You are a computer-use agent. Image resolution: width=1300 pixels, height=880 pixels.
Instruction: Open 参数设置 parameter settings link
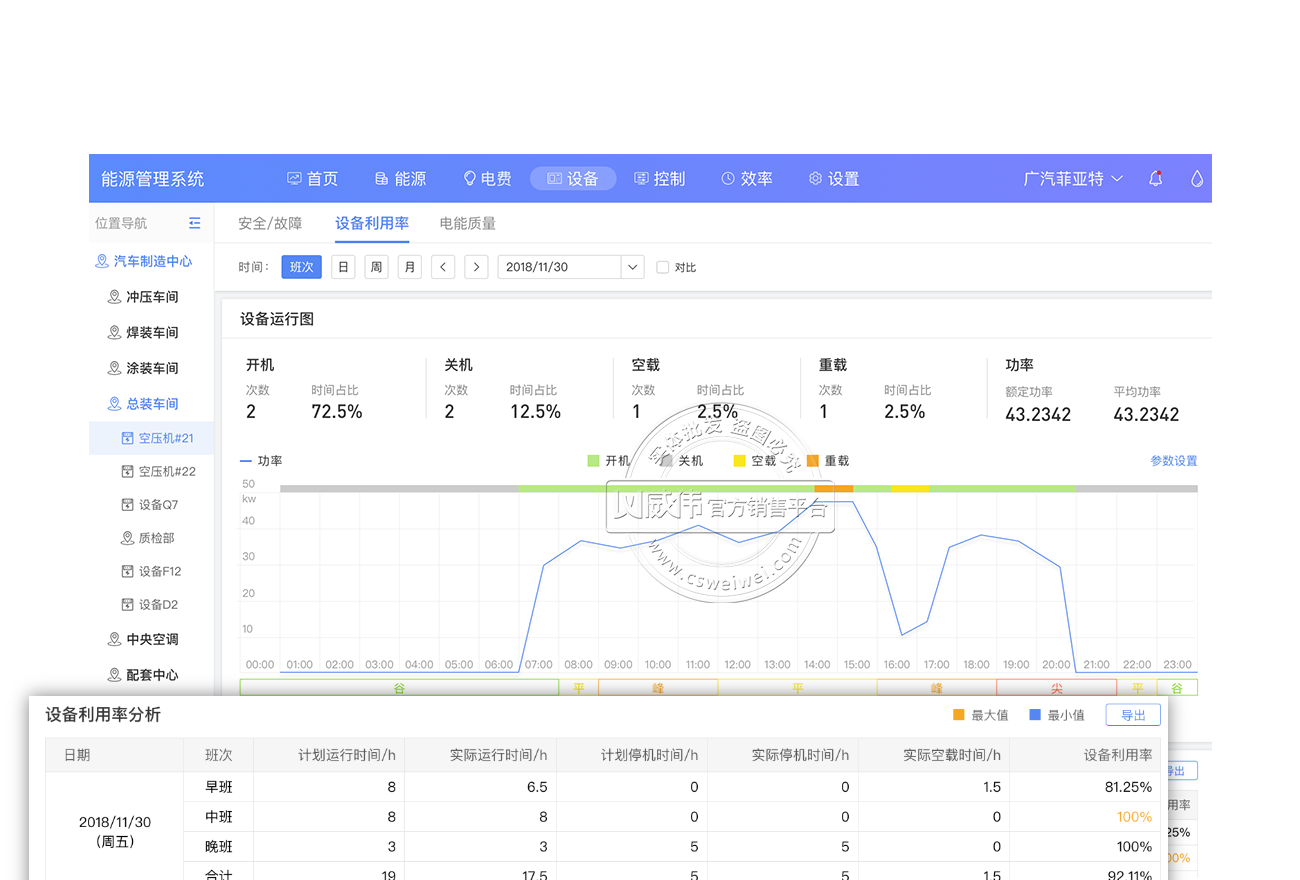point(1173,461)
